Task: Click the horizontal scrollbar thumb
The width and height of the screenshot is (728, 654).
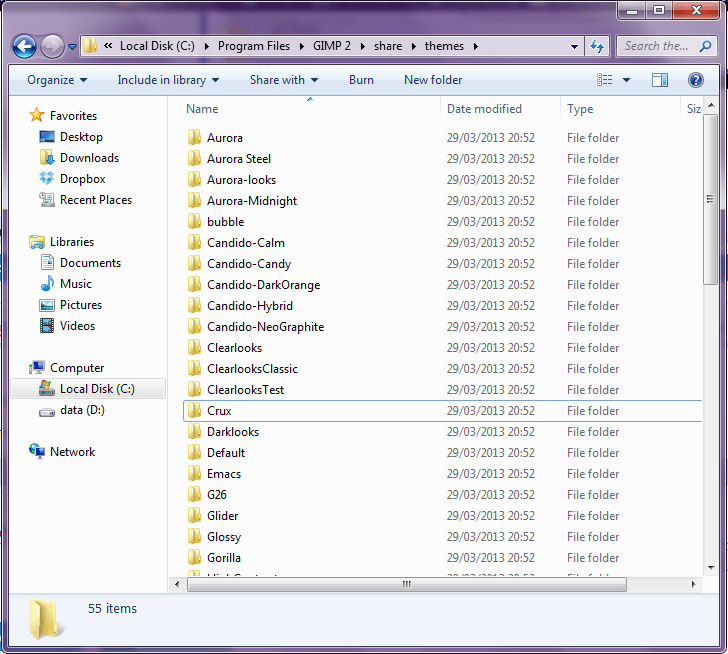Action: [x=406, y=584]
